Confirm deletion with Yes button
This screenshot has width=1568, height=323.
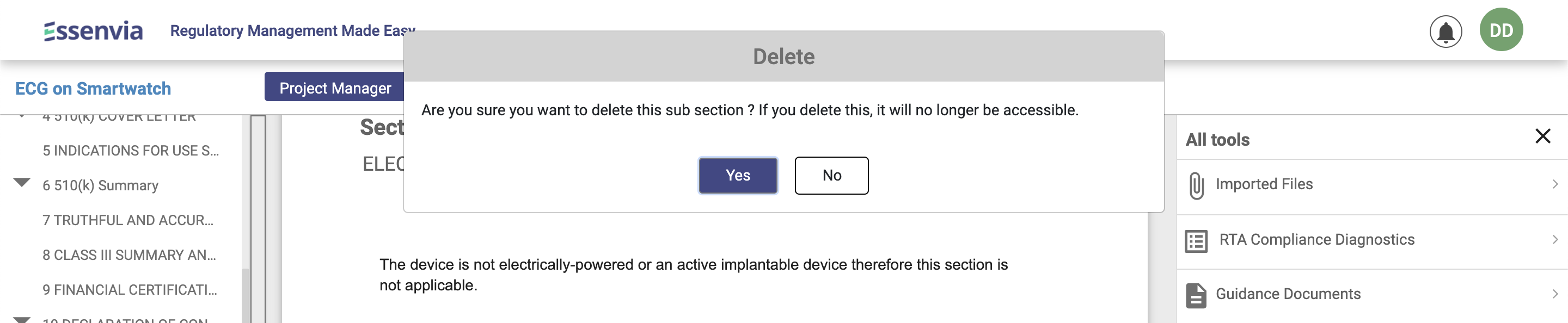tap(737, 176)
